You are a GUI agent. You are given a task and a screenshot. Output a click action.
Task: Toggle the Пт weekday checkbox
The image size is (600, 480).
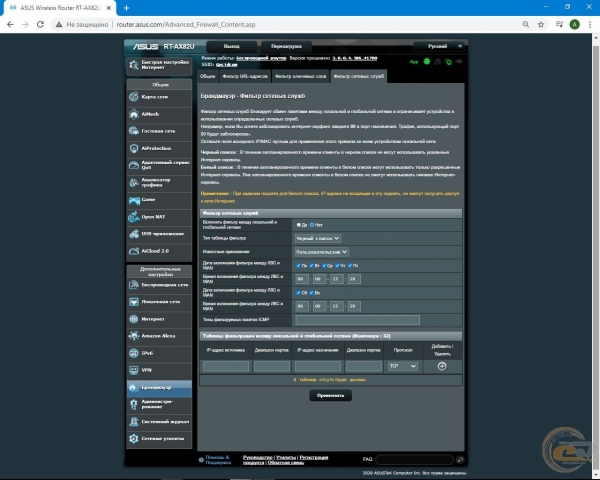[x=350, y=265]
